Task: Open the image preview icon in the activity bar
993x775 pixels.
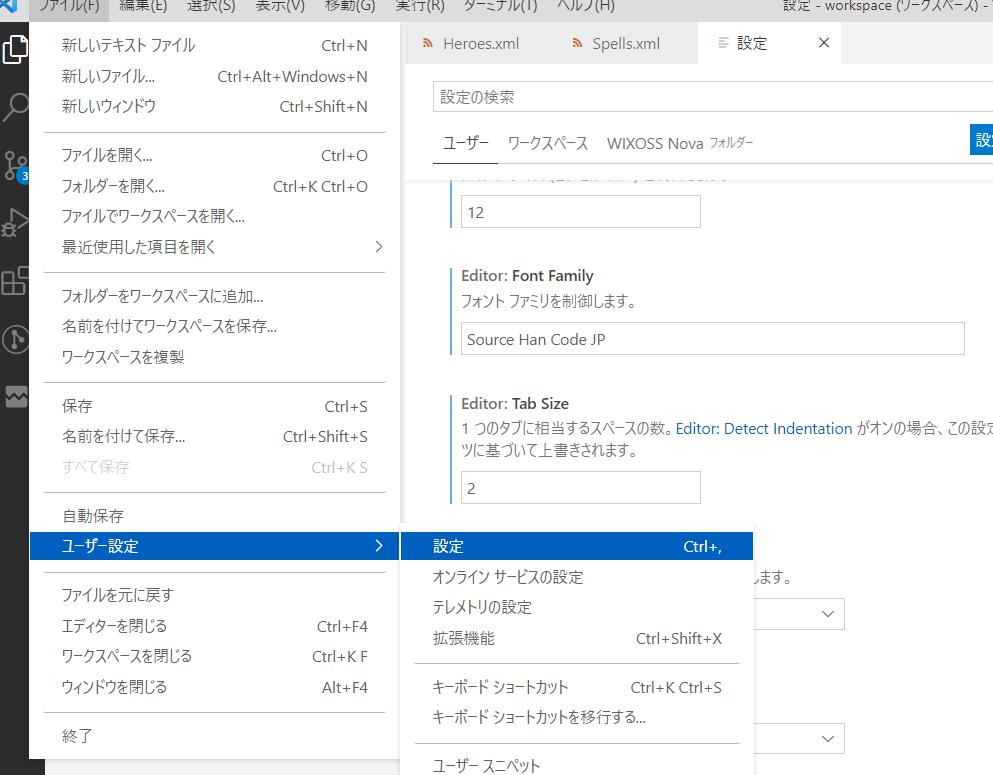Action: tap(16, 396)
